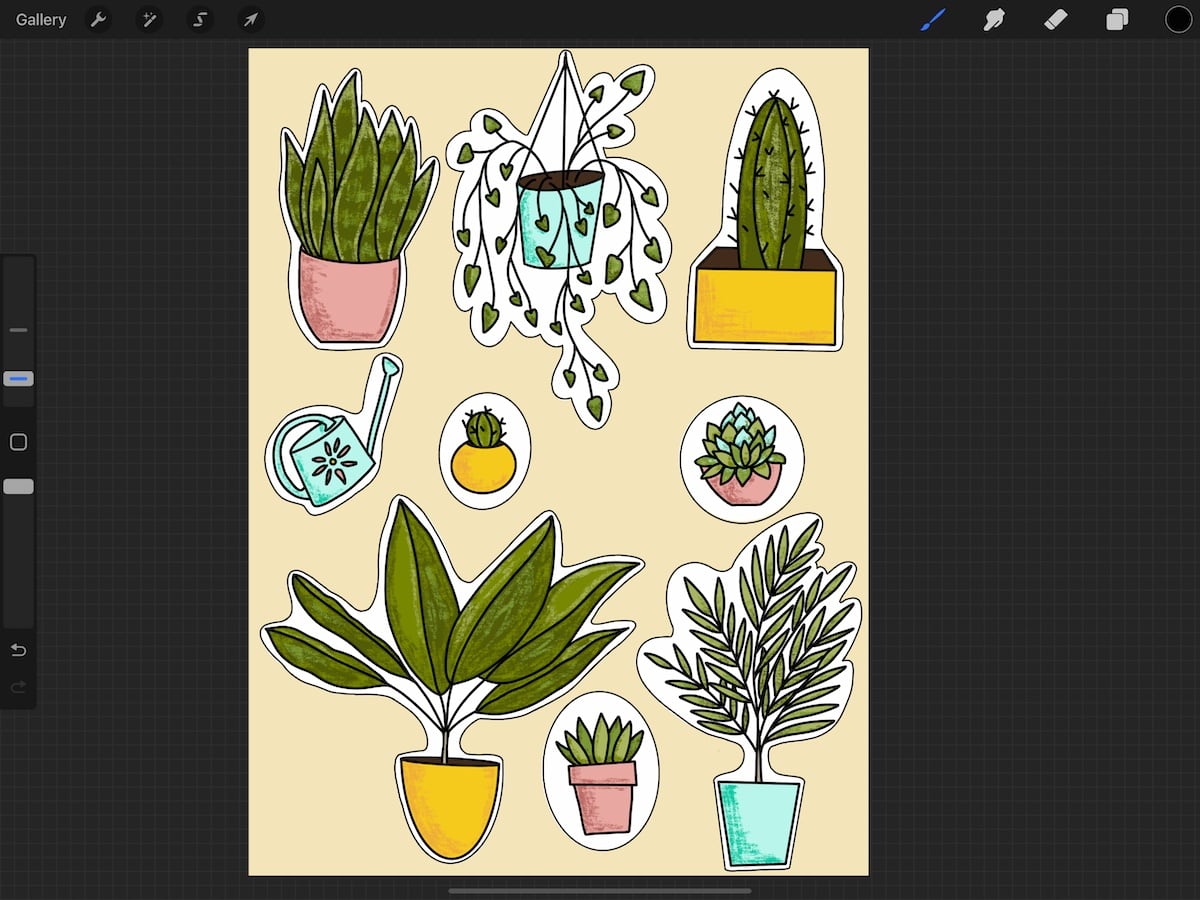Screen dimensions: 1200x900
Task: Activate the Selections tool
Action: pos(200,19)
